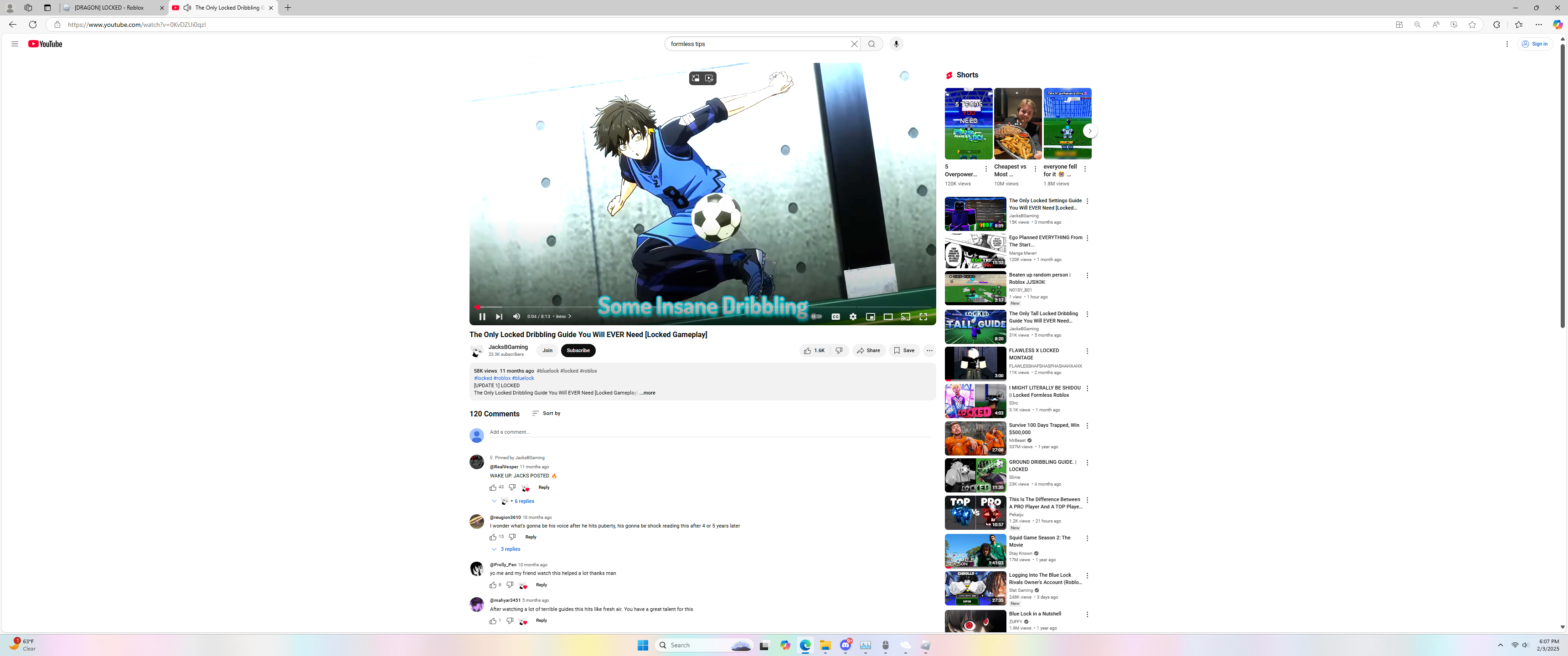The image size is (1568, 656).
Task: Share this video
Action: click(869, 350)
